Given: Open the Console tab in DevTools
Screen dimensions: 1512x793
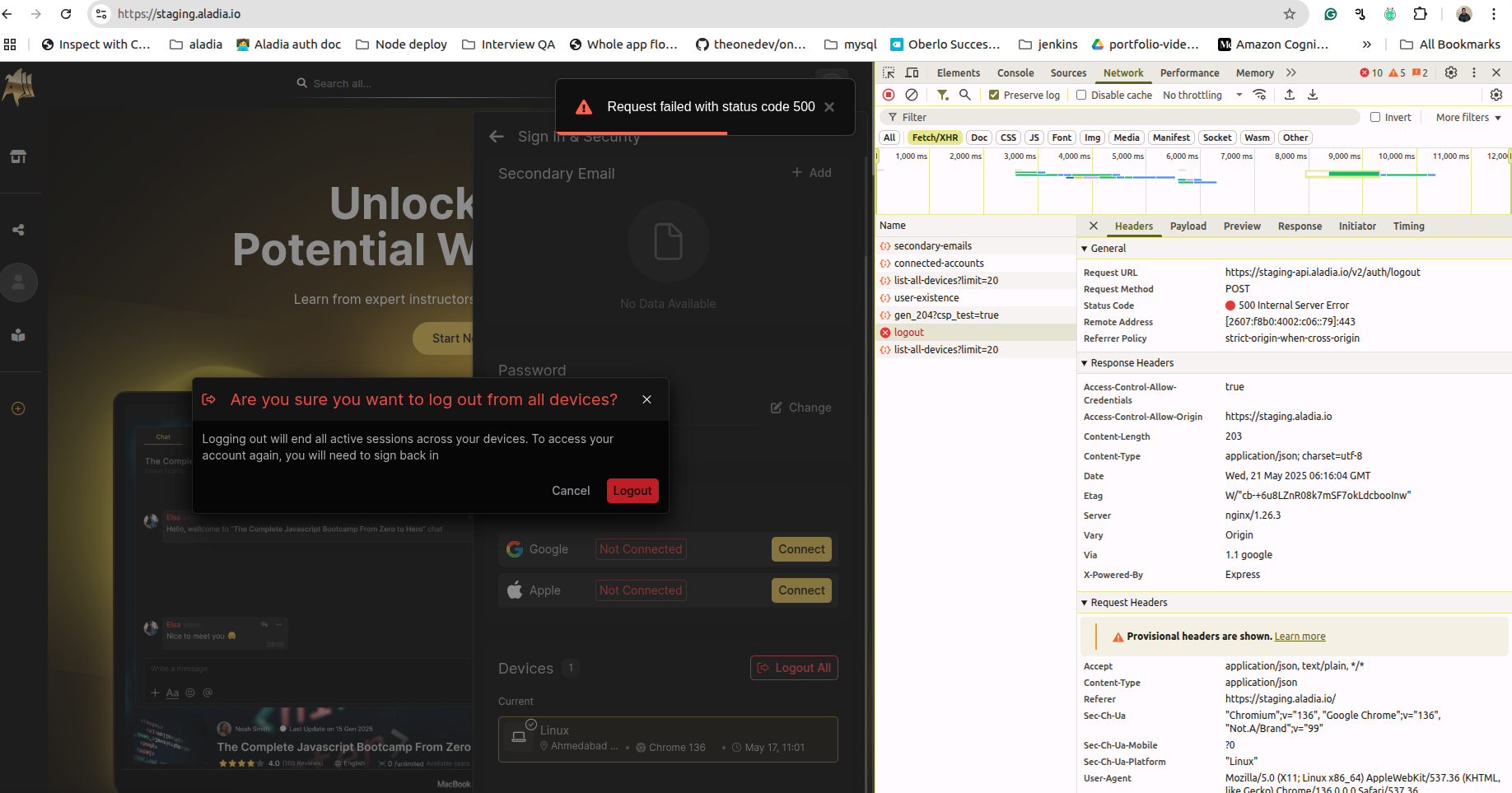Looking at the screenshot, I should (1015, 72).
